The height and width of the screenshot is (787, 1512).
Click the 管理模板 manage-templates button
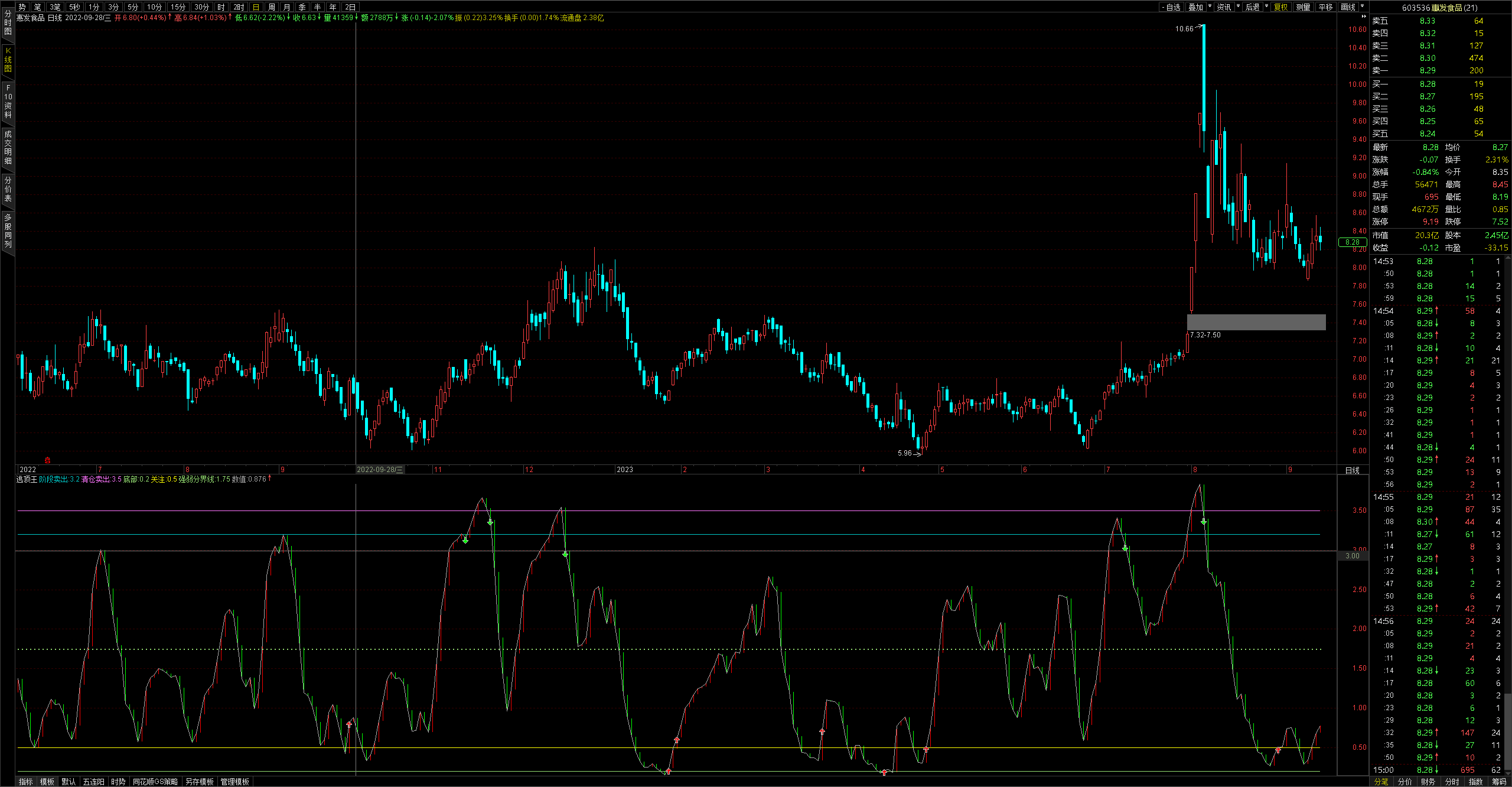pyautogui.click(x=235, y=782)
